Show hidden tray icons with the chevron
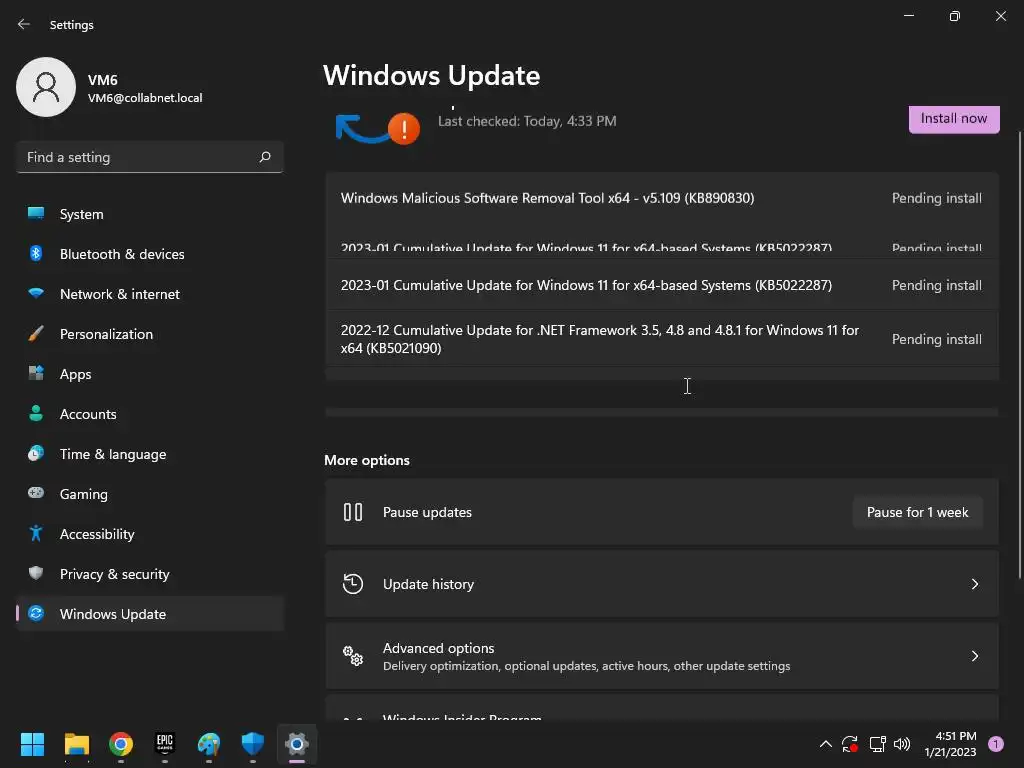This screenshot has width=1024, height=768. tap(825, 744)
